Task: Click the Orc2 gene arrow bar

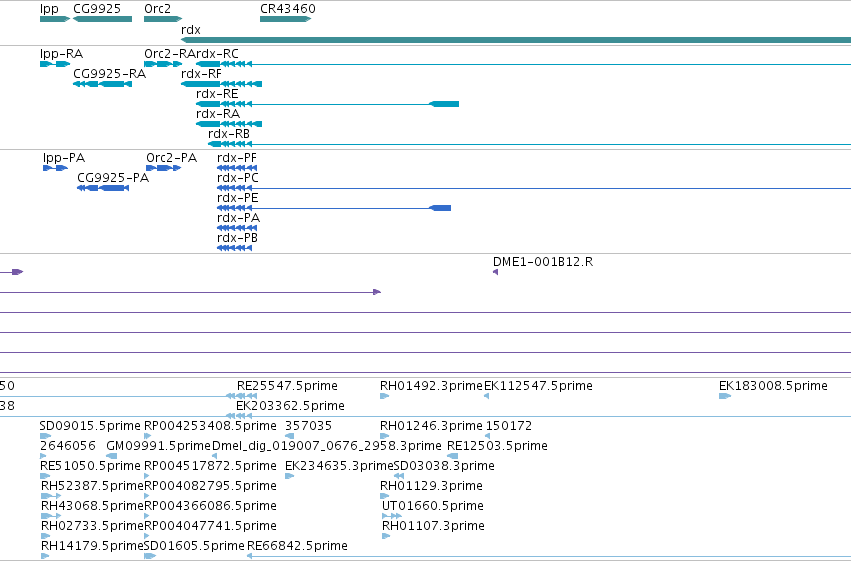Action: click(x=163, y=19)
